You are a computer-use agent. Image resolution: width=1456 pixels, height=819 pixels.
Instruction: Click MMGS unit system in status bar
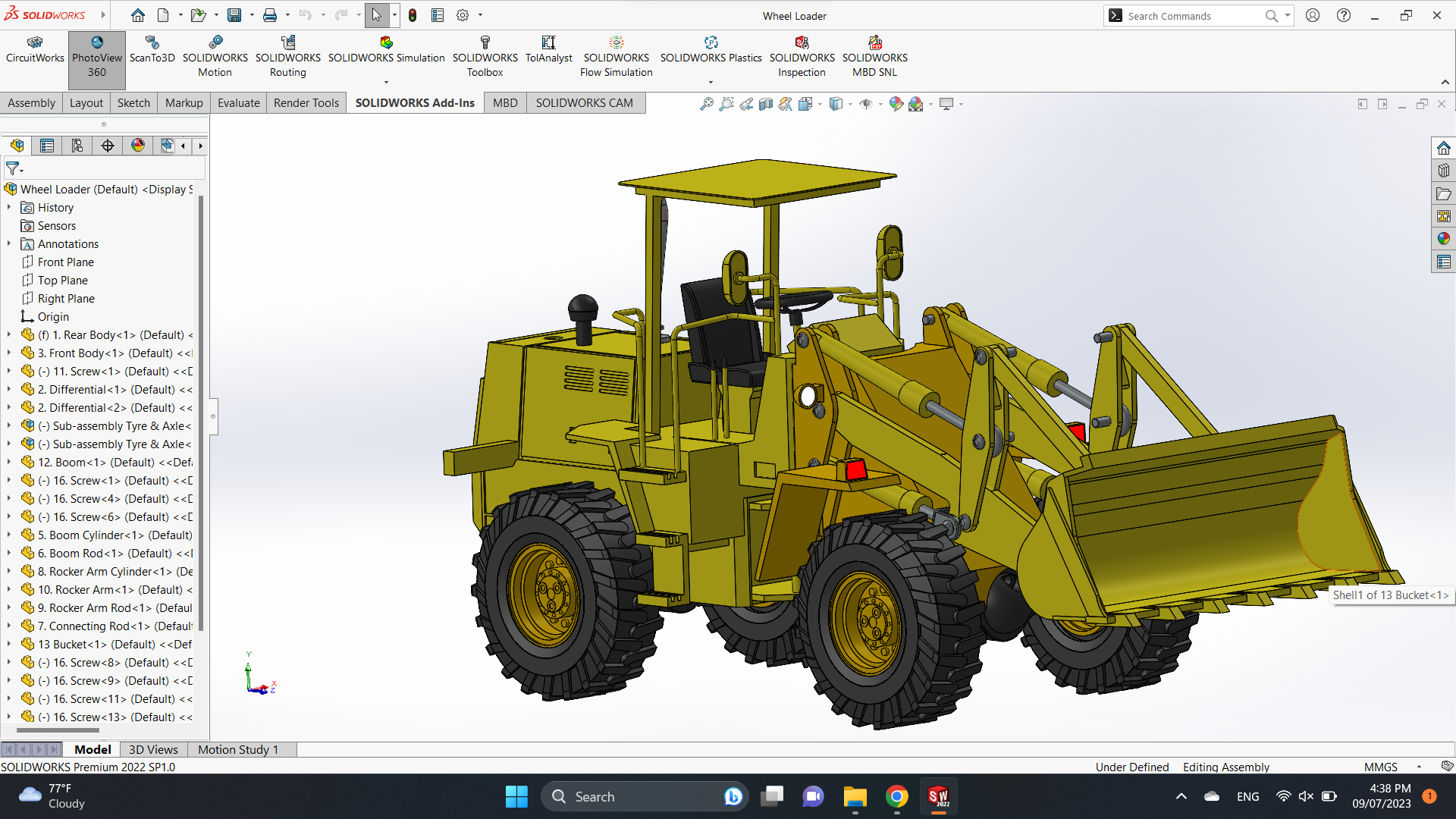[1380, 767]
